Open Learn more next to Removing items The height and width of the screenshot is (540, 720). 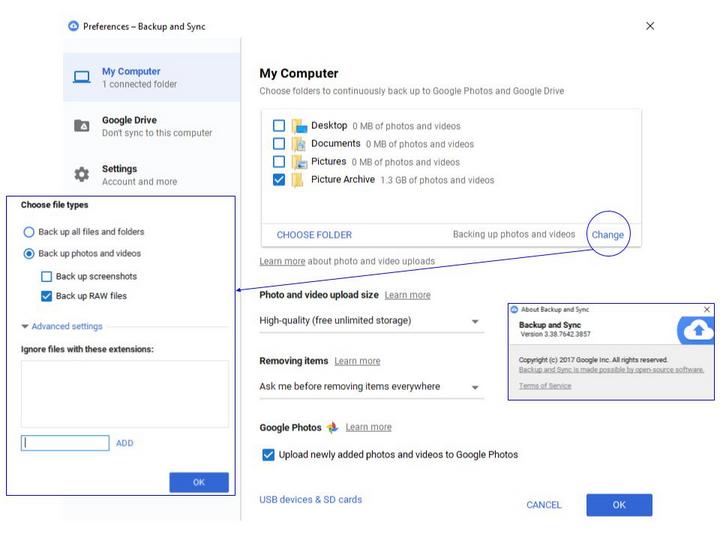[357, 361]
